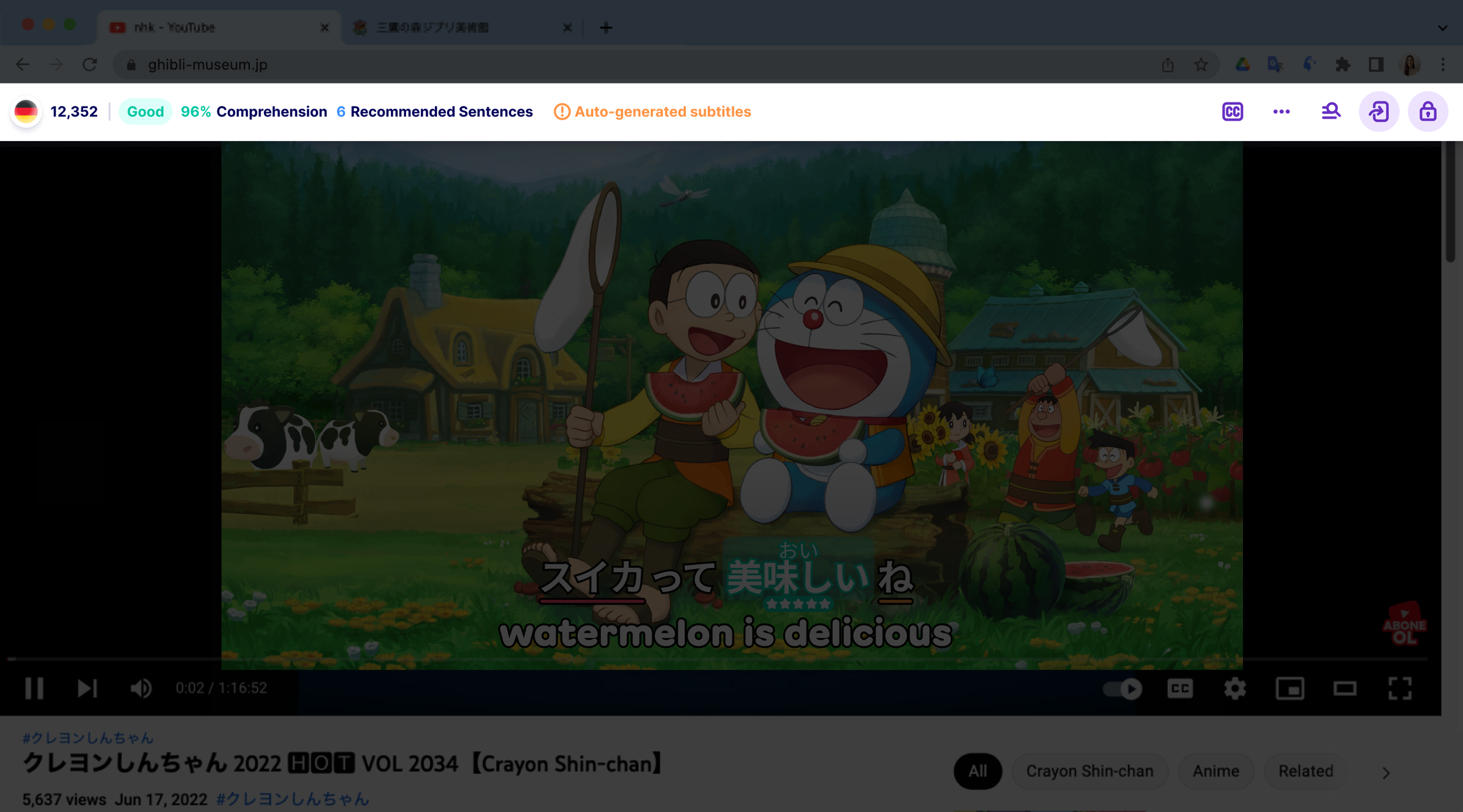This screenshot has width=1463, height=812.
Task: Skip to the next video
Action: (x=87, y=688)
